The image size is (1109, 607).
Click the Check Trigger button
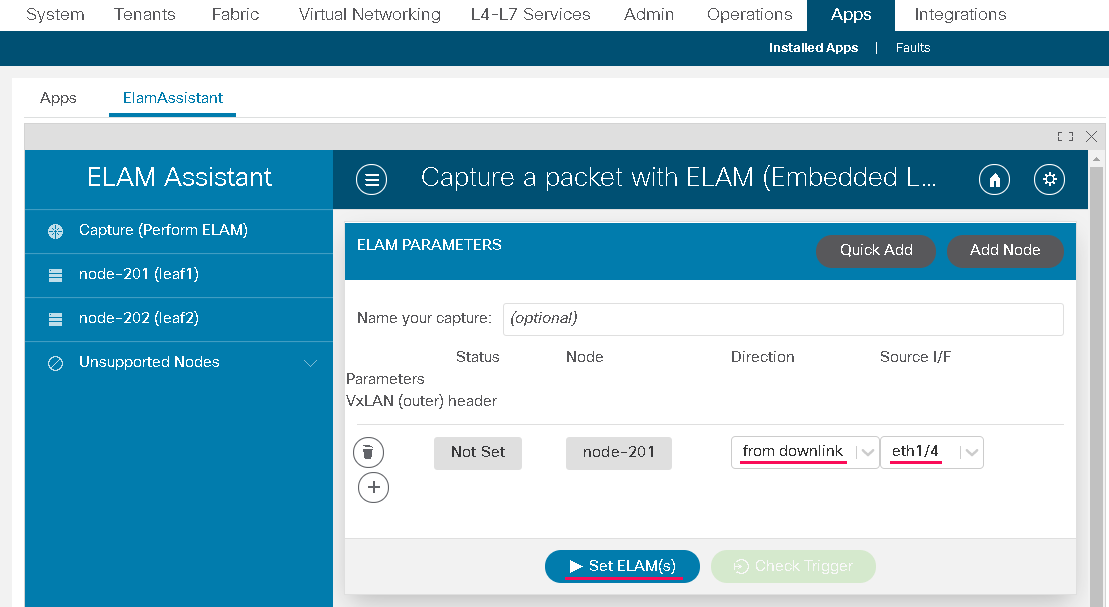[794, 567]
